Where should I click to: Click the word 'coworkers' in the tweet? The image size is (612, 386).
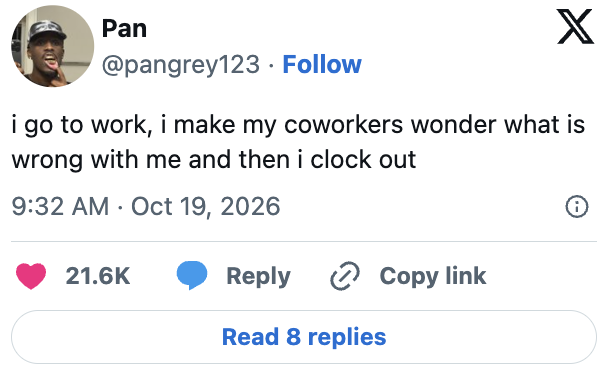coord(343,125)
